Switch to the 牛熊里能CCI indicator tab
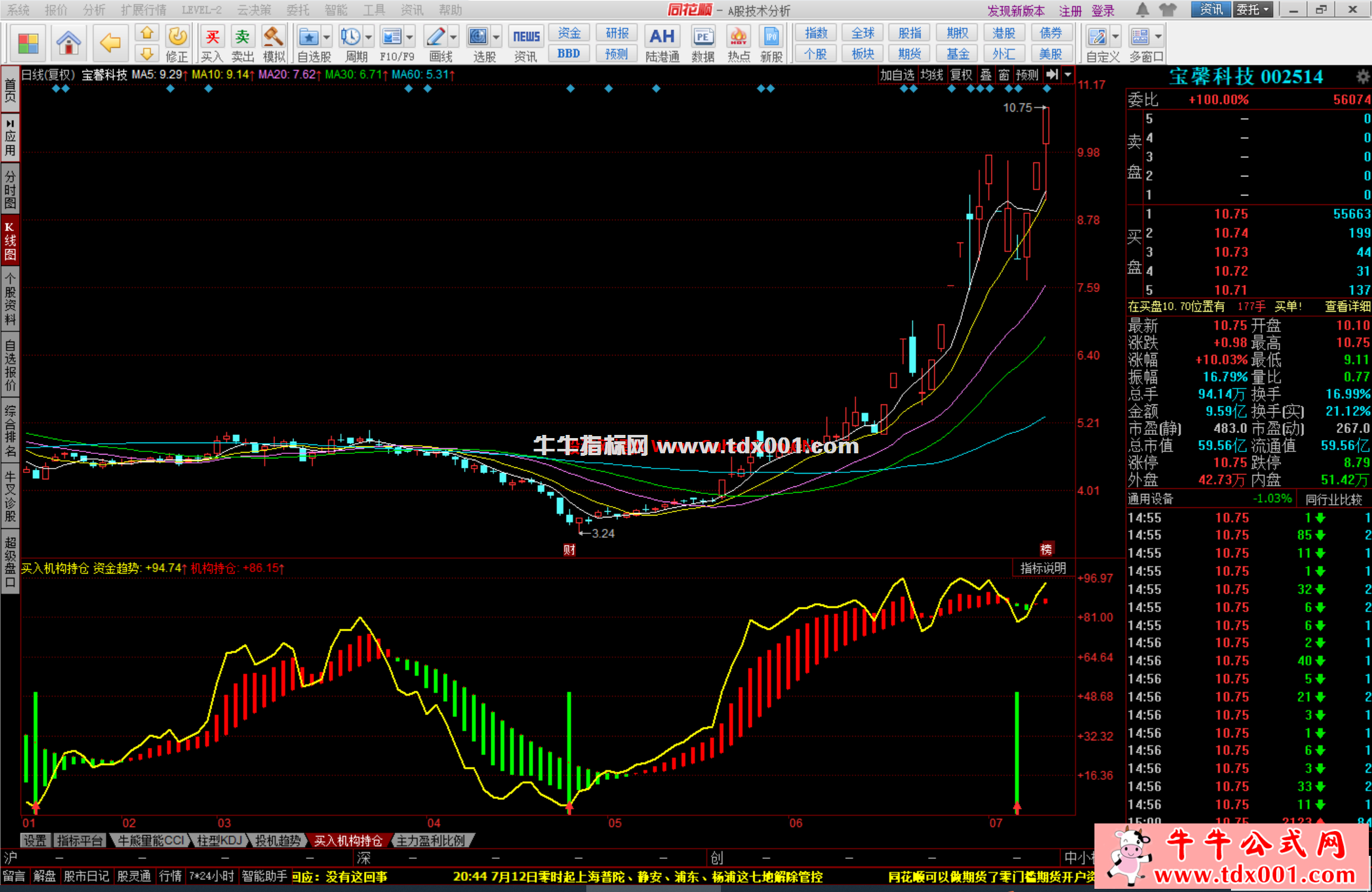The image size is (1372, 892). (152, 841)
